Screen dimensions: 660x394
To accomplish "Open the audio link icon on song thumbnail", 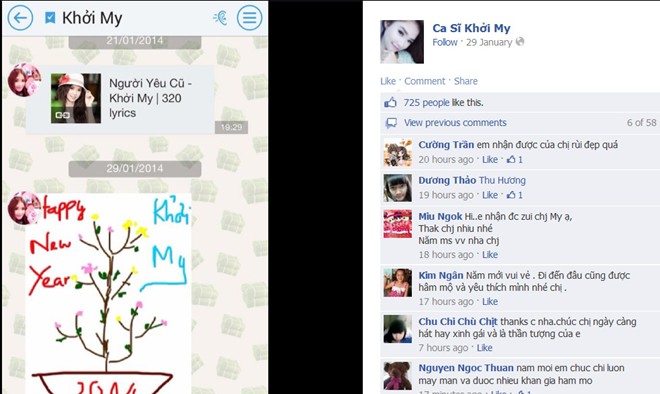I will click(x=62, y=115).
